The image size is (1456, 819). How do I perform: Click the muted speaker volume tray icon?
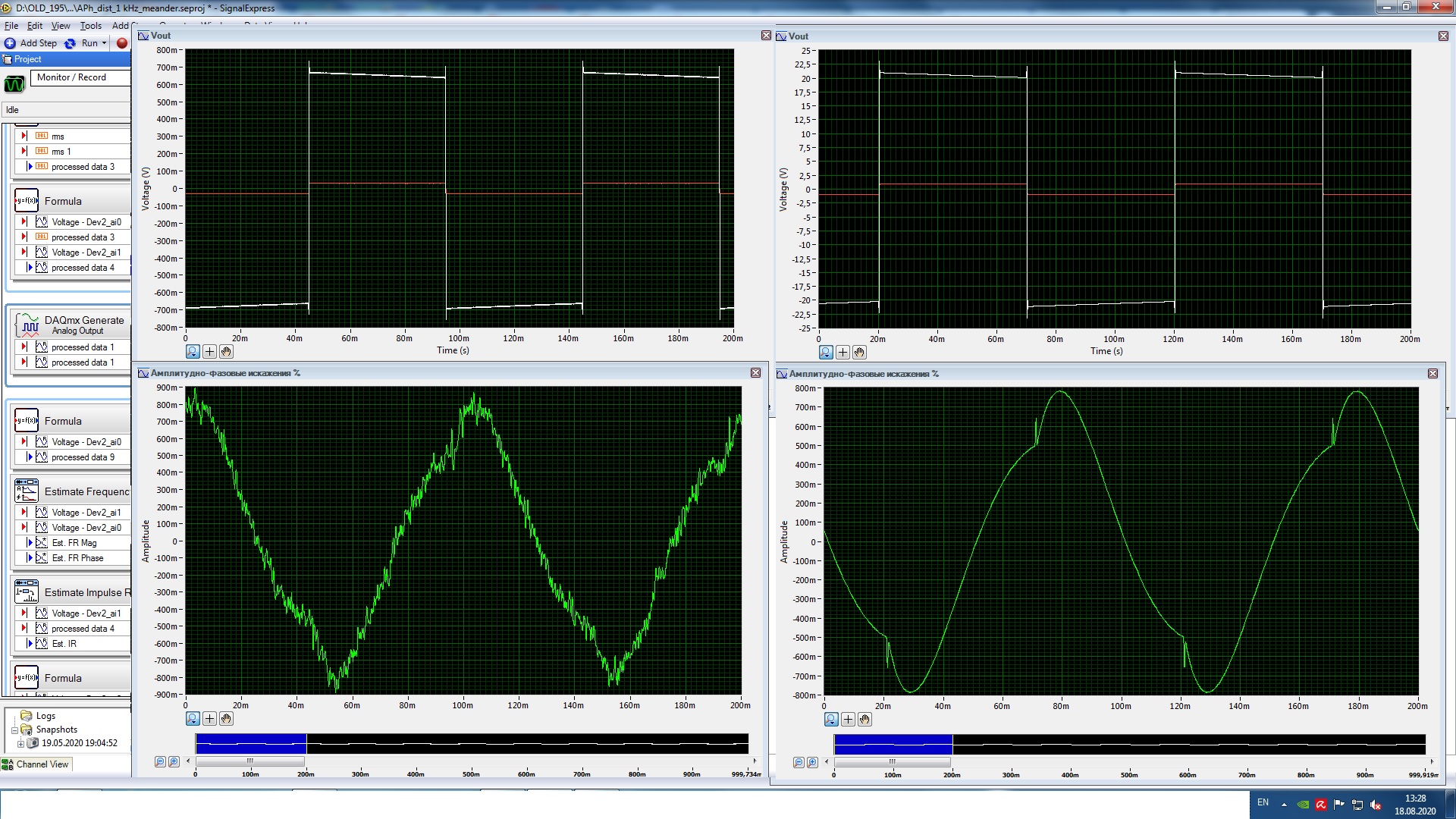point(1376,805)
